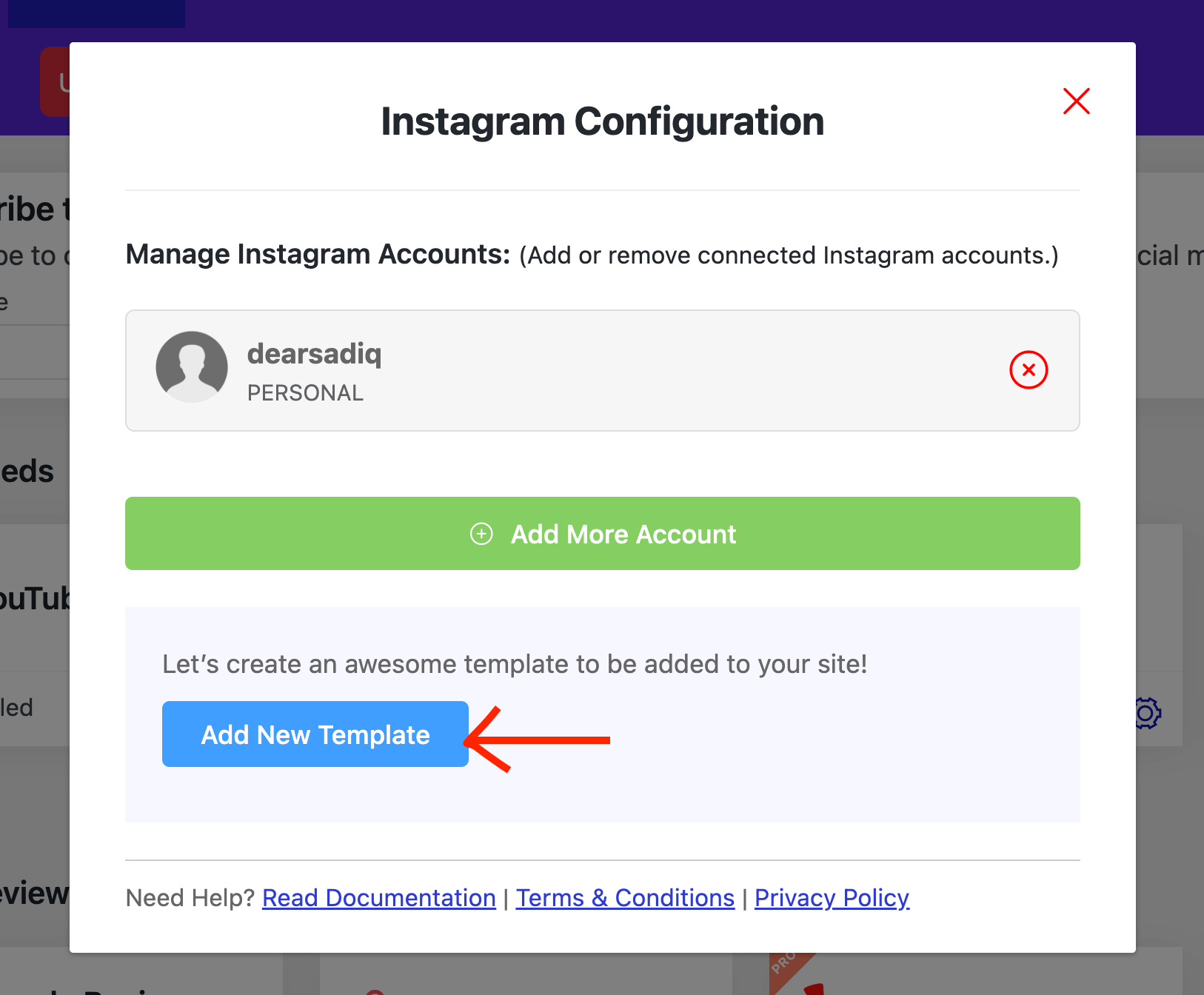This screenshot has width=1204, height=995.
Task: View the Terms & Conditions page
Action: coord(624,897)
